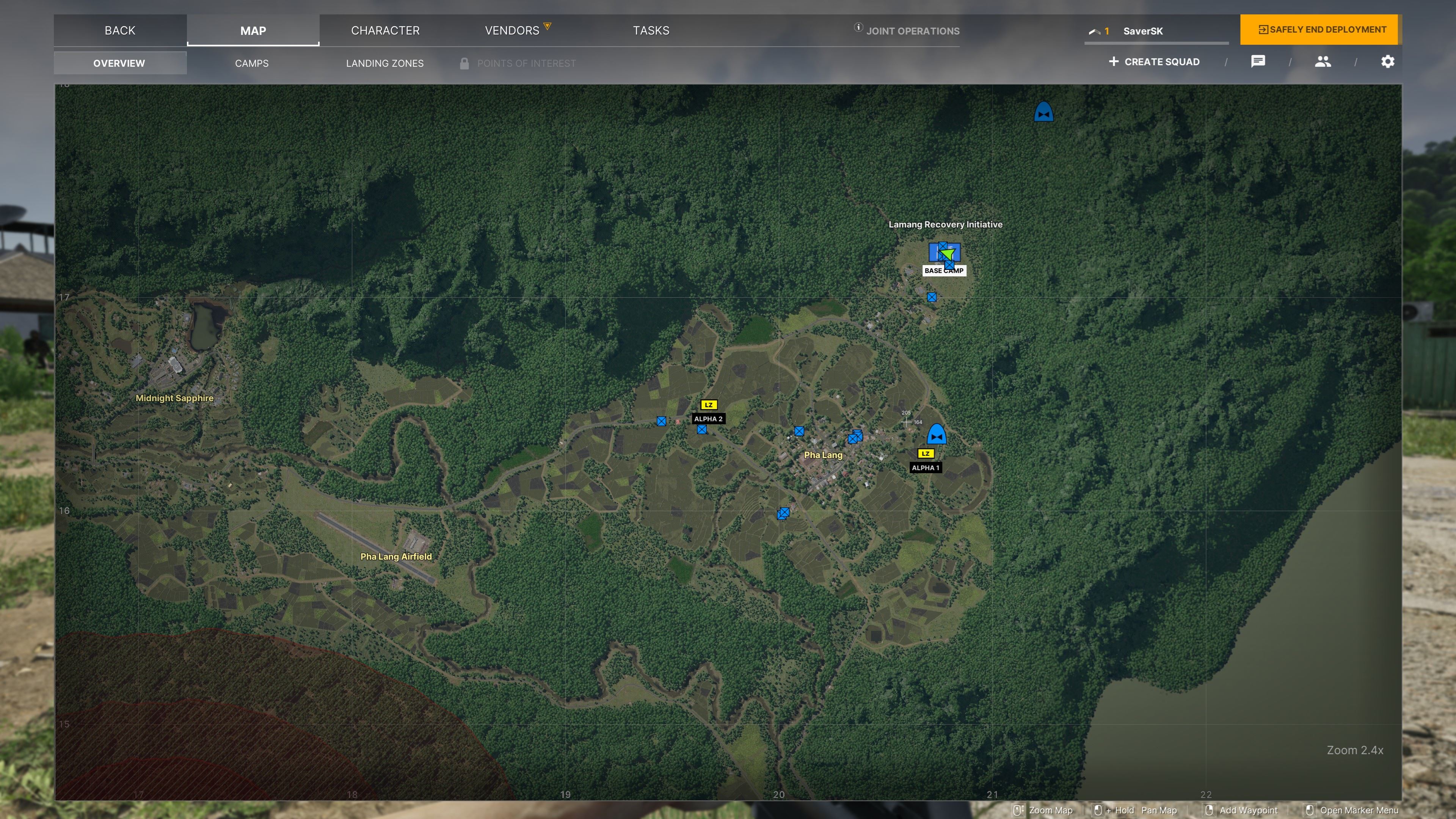Go back with the Back button
This screenshot has width=1456, height=819.
point(120,30)
